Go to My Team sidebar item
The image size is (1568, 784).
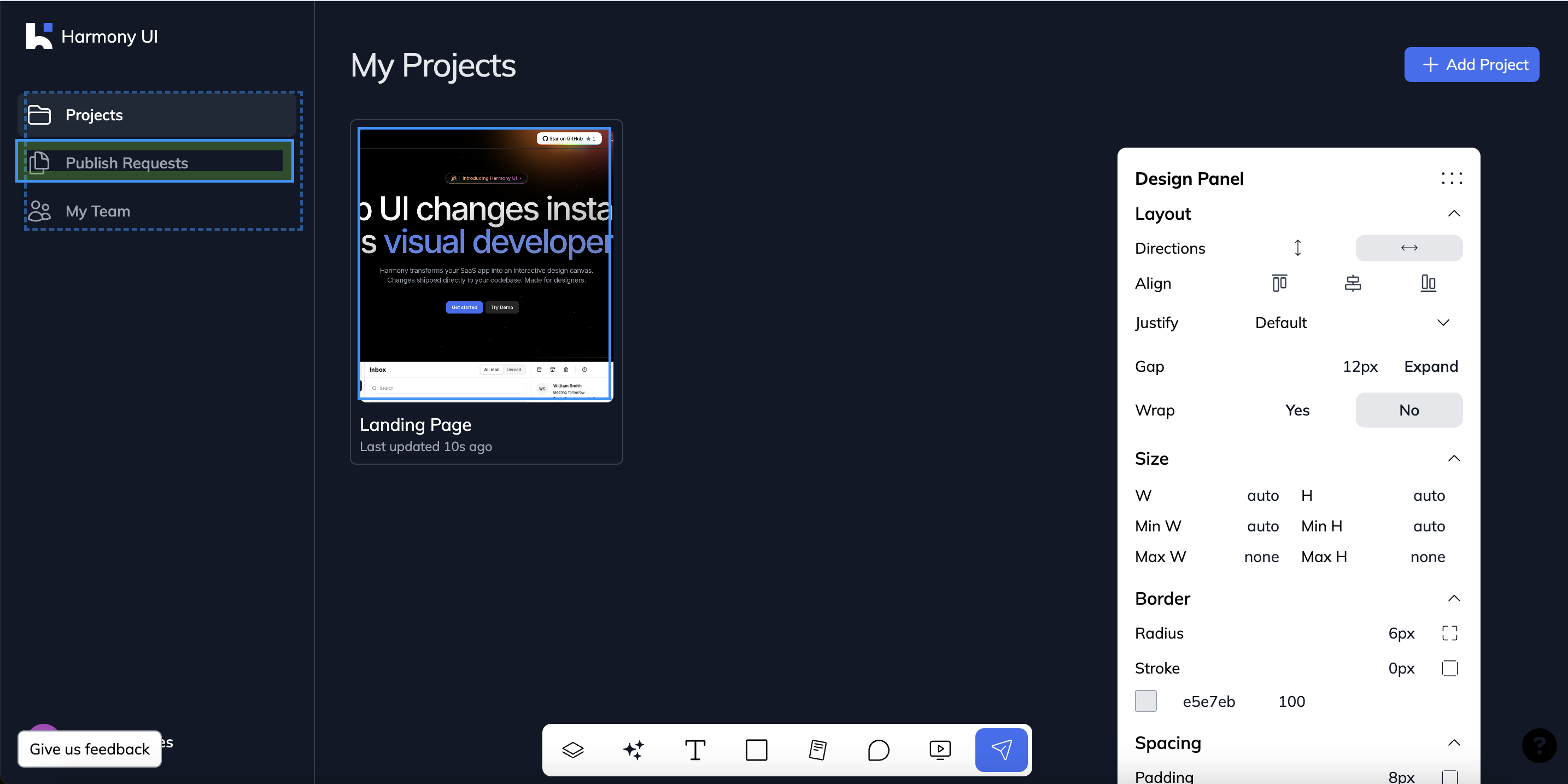click(x=97, y=210)
